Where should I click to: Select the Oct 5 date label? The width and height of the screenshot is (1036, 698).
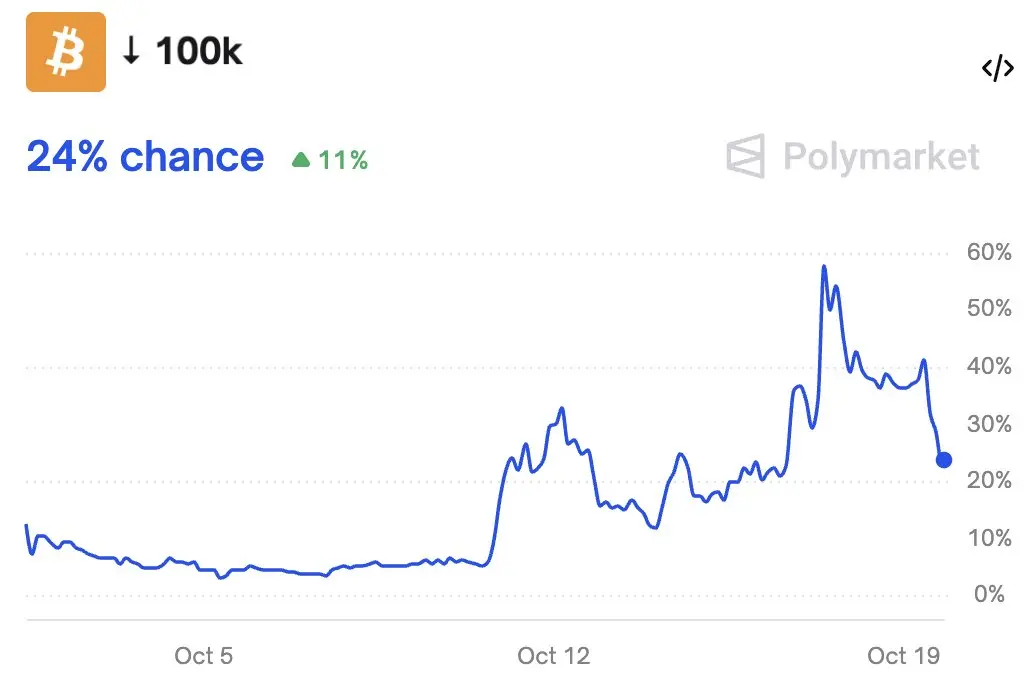204,656
